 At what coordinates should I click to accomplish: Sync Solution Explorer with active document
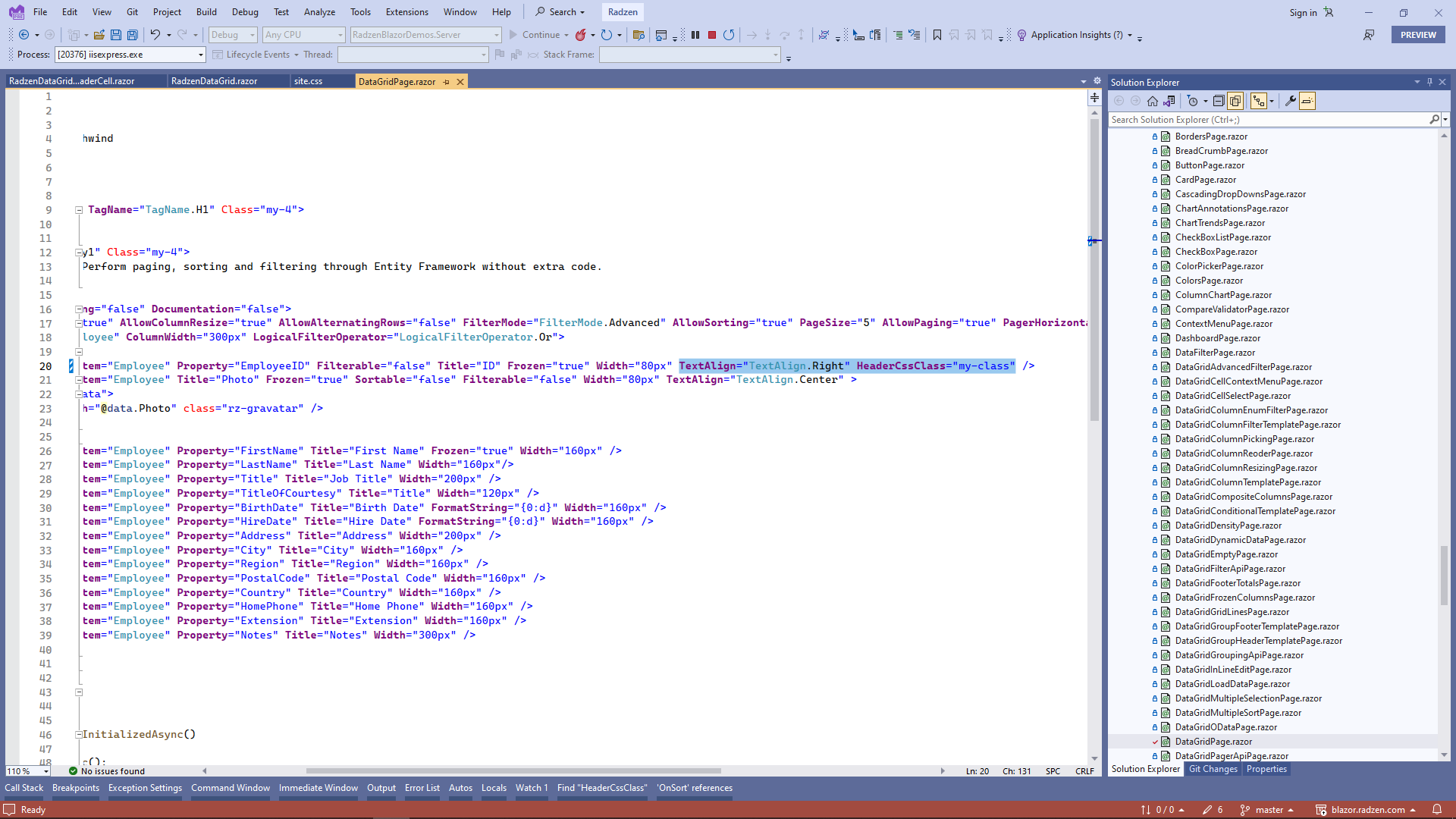pos(1170,100)
